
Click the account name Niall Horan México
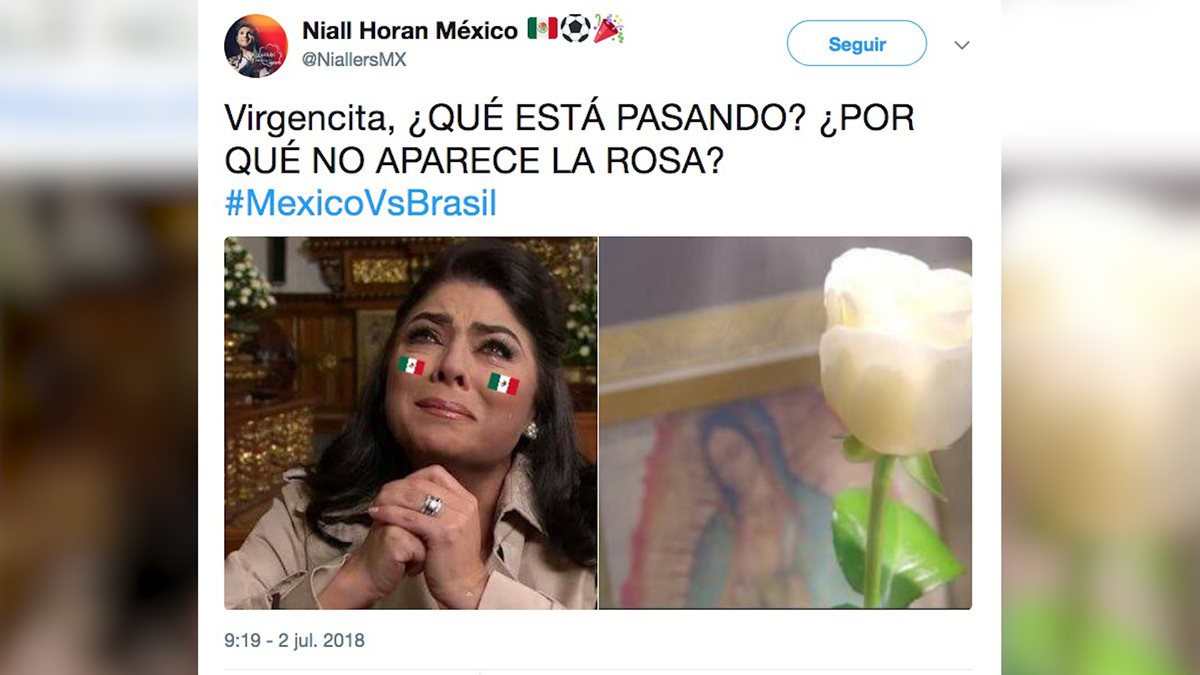click(x=410, y=31)
